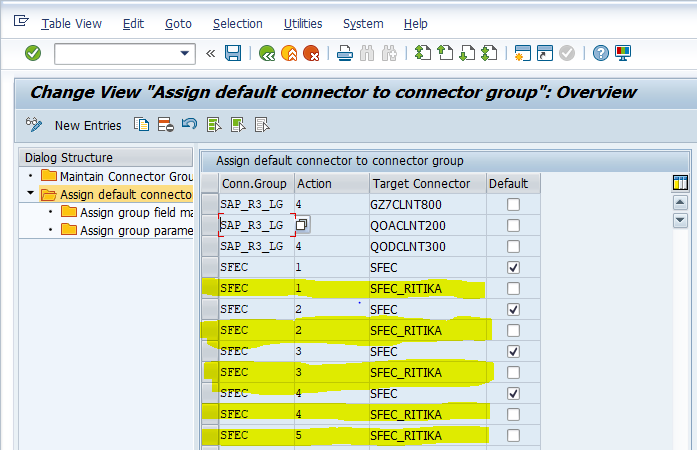The width and height of the screenshot is (697, 450).
Task: Click the Action column header
Action: (332, 184)
